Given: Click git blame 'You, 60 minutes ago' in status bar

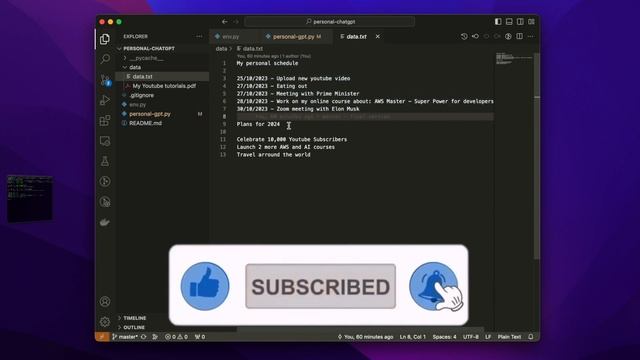Looking at the screenshot, I should pyautogui.click(x=365, y=337).
